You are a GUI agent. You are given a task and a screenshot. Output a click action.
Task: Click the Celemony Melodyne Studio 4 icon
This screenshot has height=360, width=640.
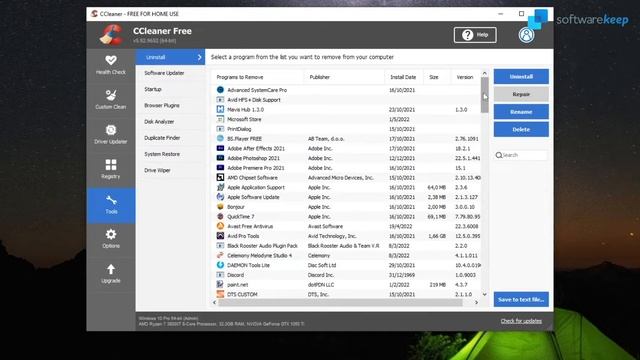coord(220,255)
